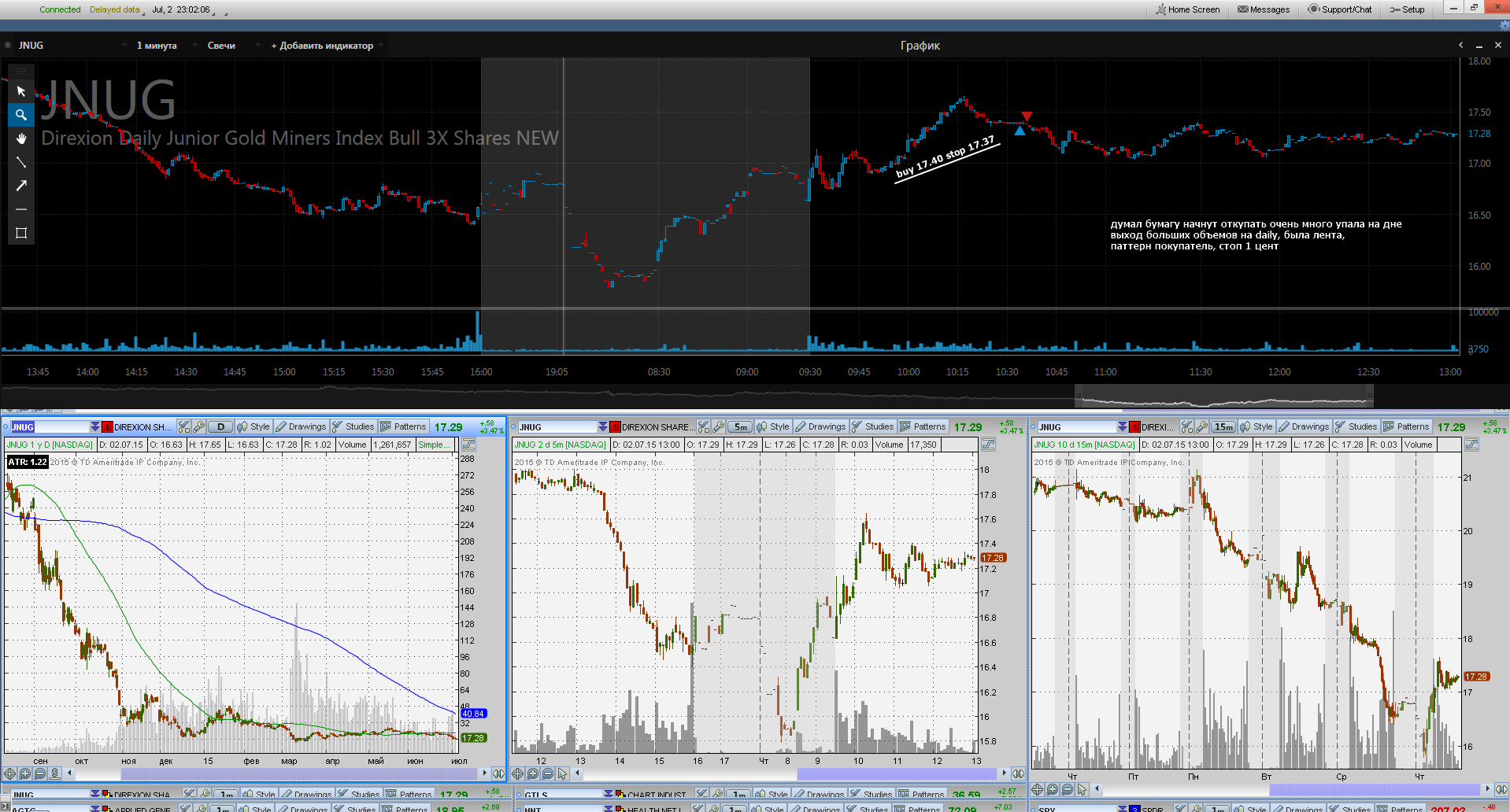Open Studies in 15m chart
Screen dimensions: 1510x812
tap(1356, 426)
